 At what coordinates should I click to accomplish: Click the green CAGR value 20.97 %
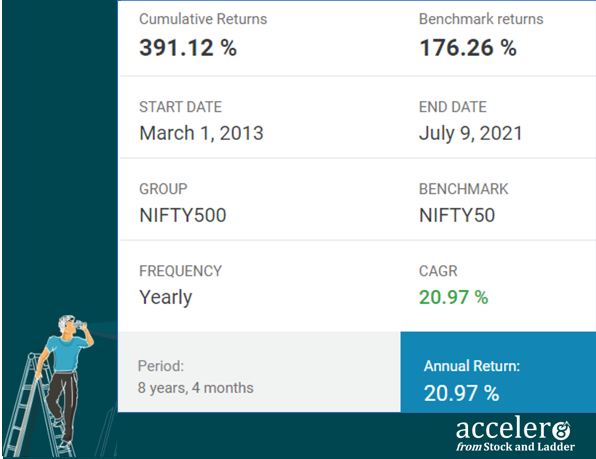tap(453, 297)
